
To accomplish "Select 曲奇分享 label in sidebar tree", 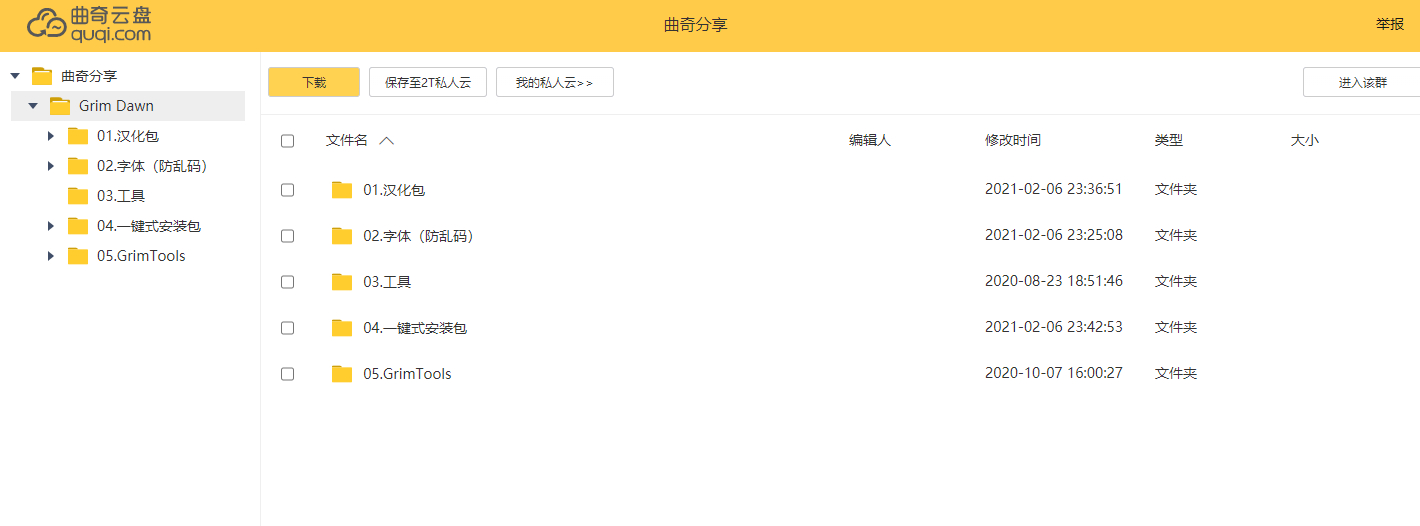I will click(x=89, y=76).
